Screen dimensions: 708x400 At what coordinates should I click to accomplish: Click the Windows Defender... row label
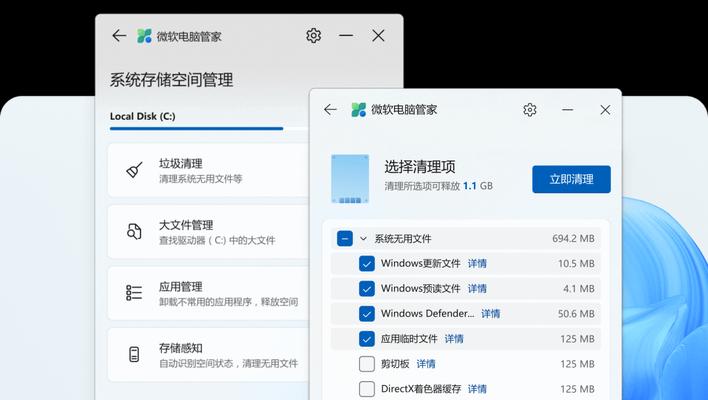[x=428, y=314]
